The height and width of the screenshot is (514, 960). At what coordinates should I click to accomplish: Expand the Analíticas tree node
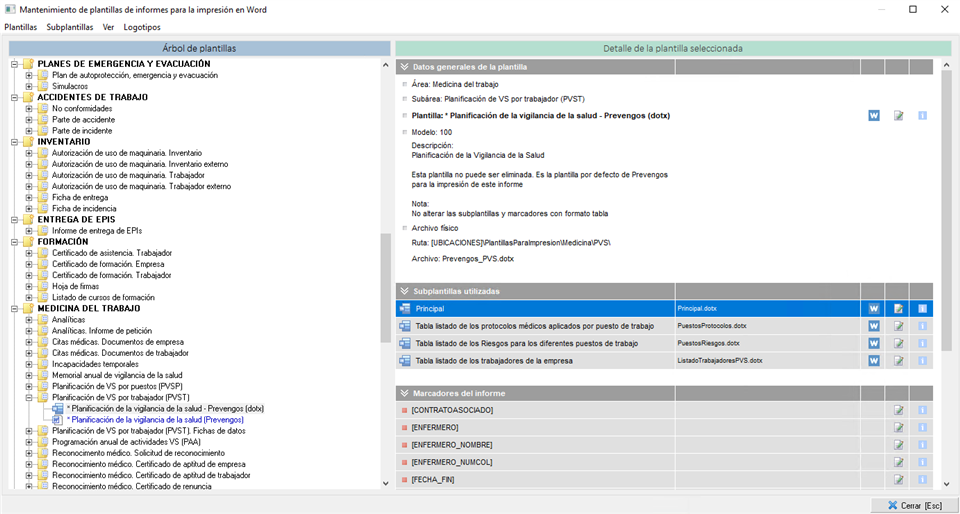[29, 319]
